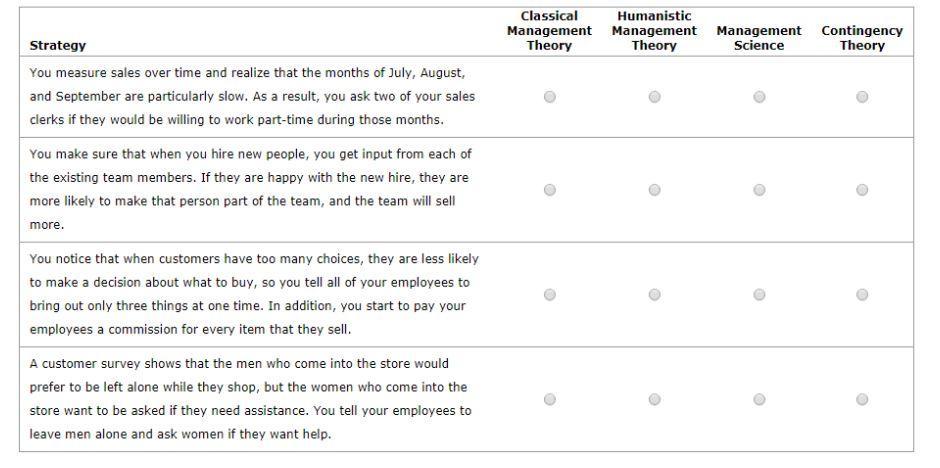Choose Humanistic Management Theory for hiring input strategy
Screen dimensions: 940x468
654,190
